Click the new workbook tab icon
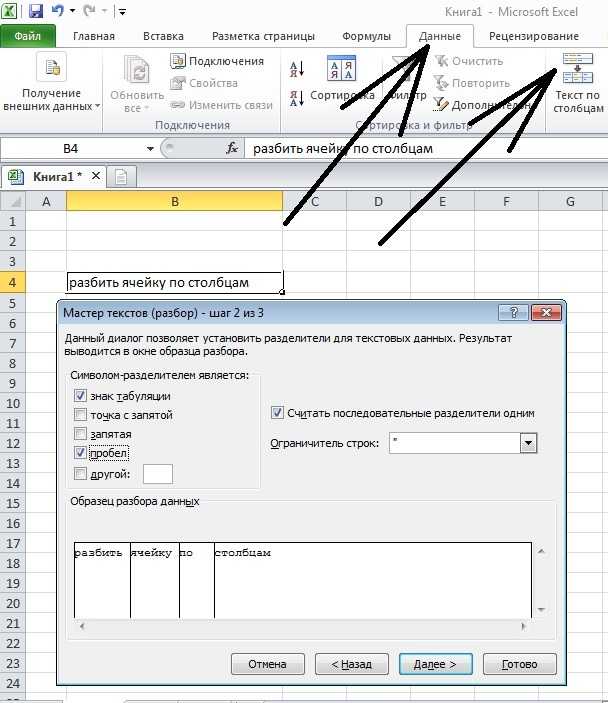Image resolution: width=608 pixels, height=703 pixels. coord(121,177)
